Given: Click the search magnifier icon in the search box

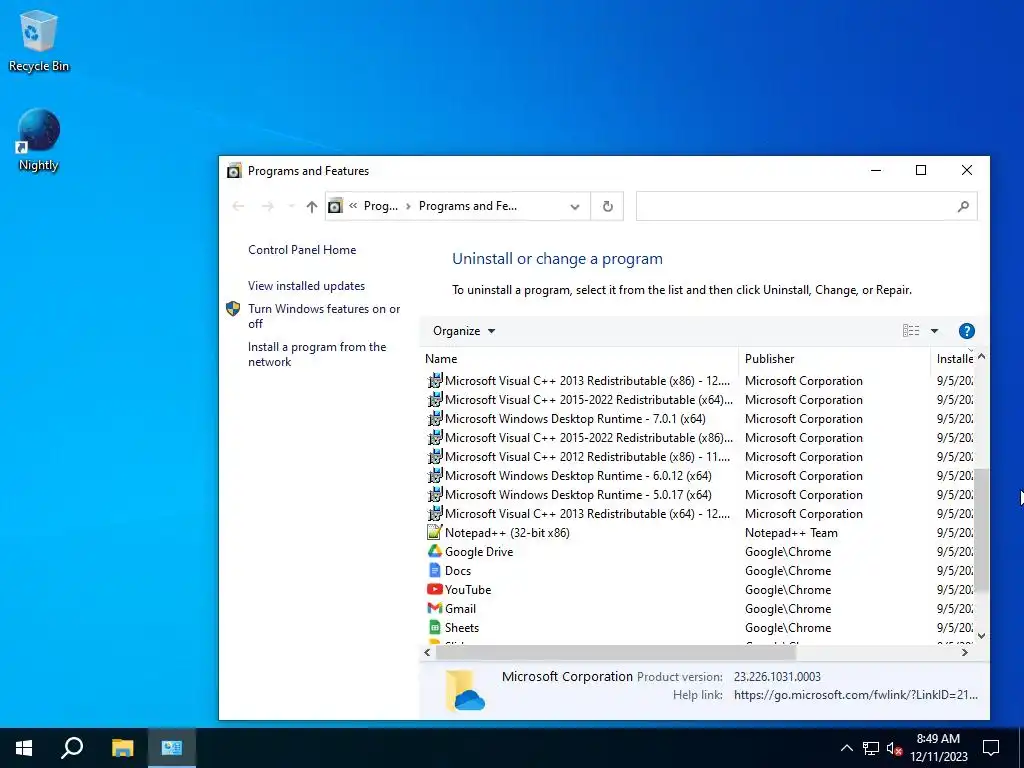Looking at the screenshot, I should (x=963, y=206).
